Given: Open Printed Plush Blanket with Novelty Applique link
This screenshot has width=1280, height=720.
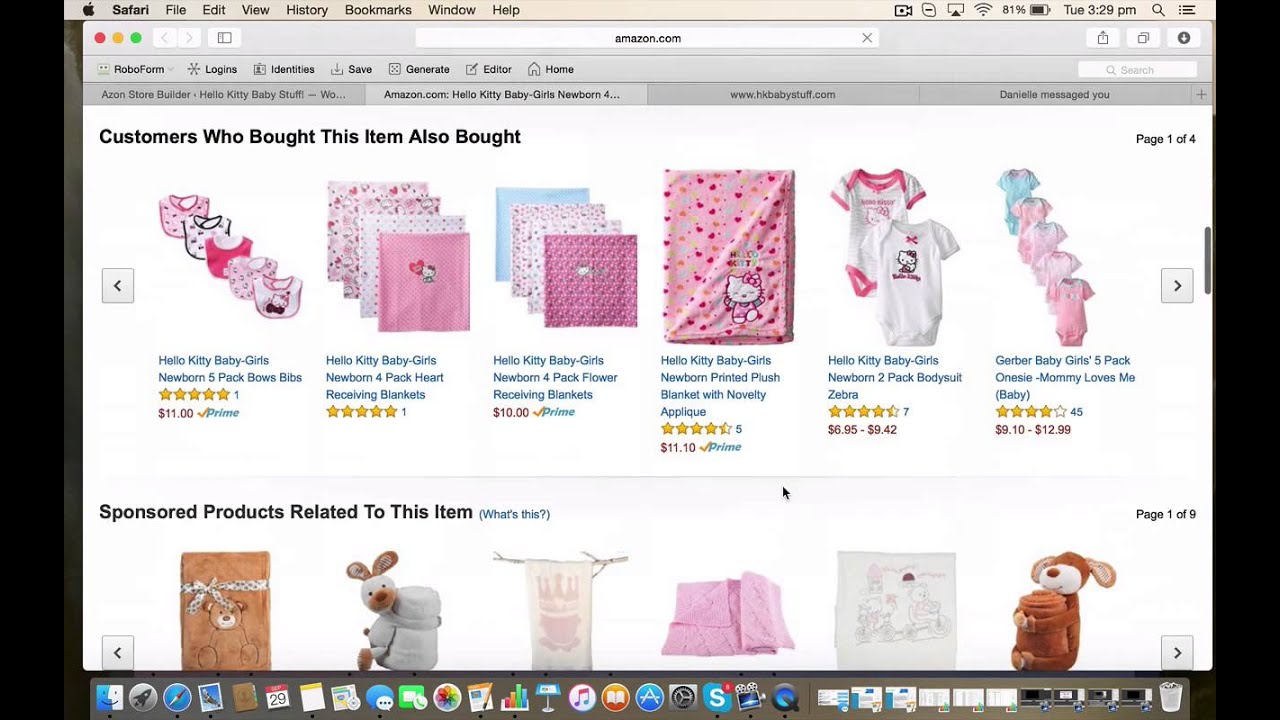Looking at the screenshot, I should click(720, 386).
